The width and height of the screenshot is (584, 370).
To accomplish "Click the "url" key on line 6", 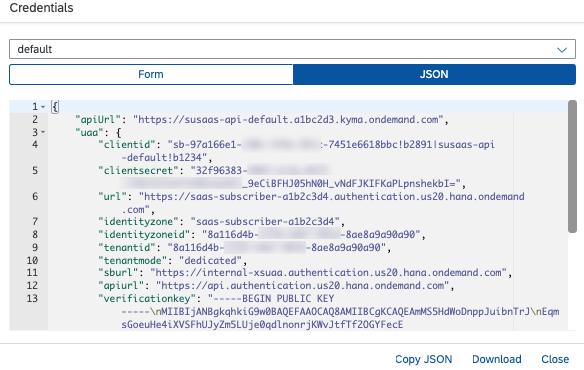I will click(x=112, y=196).
